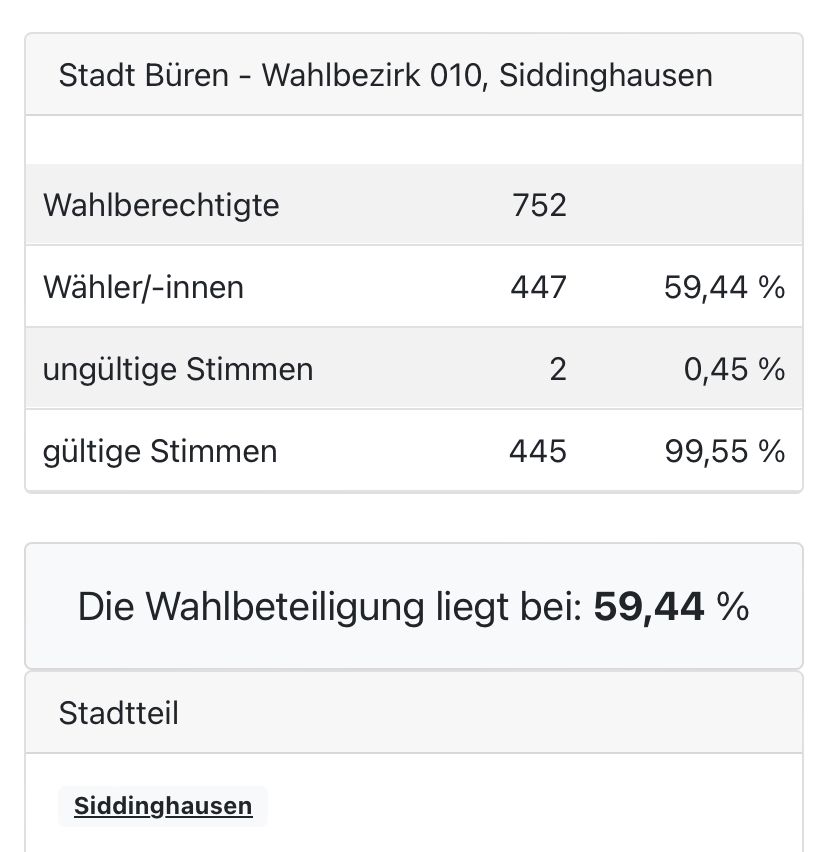The image size is (828, 852).
Task: Click the blank row above Wahlberechtigte
Action: (x=413, y=140)
